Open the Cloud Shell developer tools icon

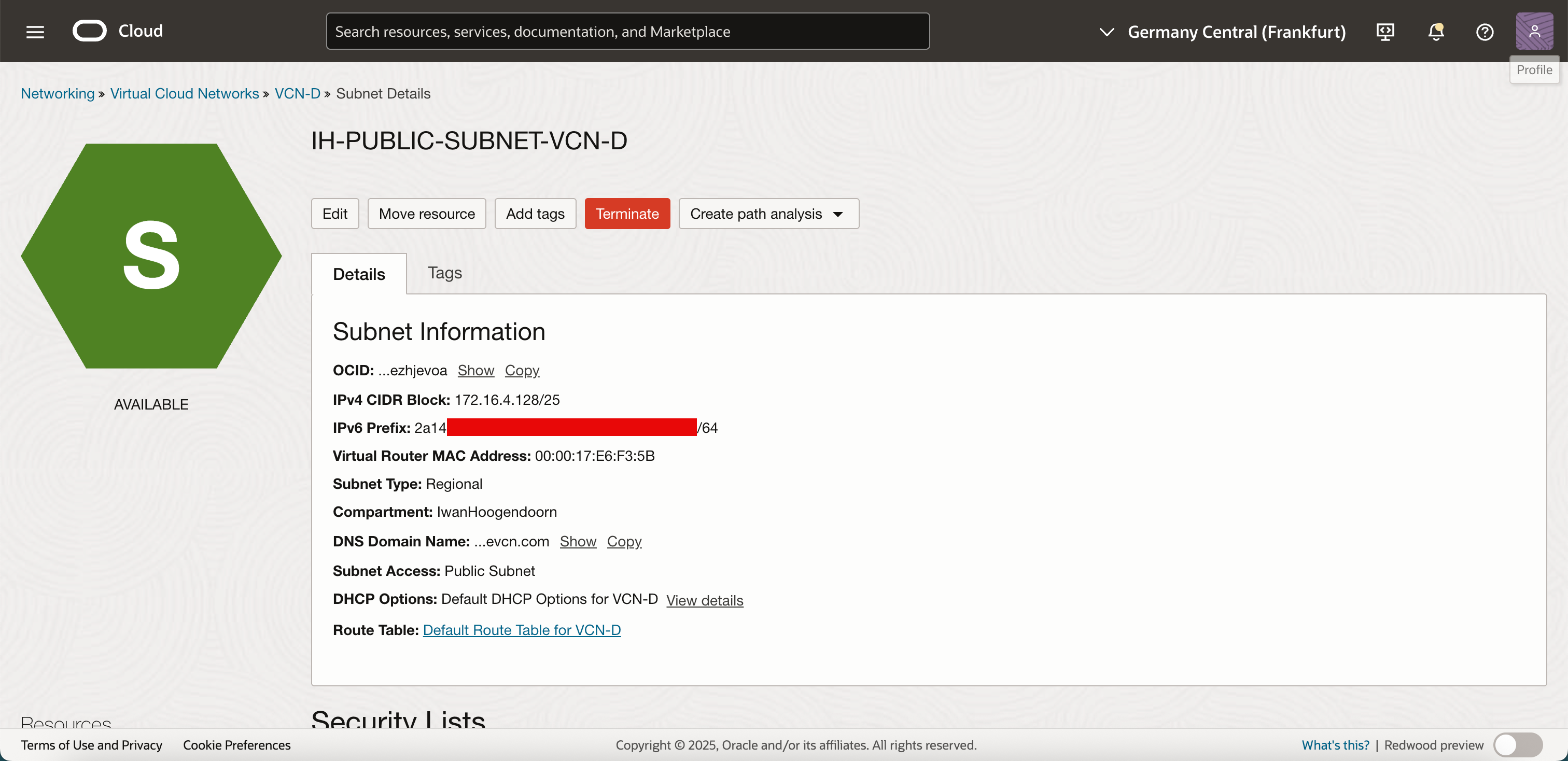point(1385,32)
